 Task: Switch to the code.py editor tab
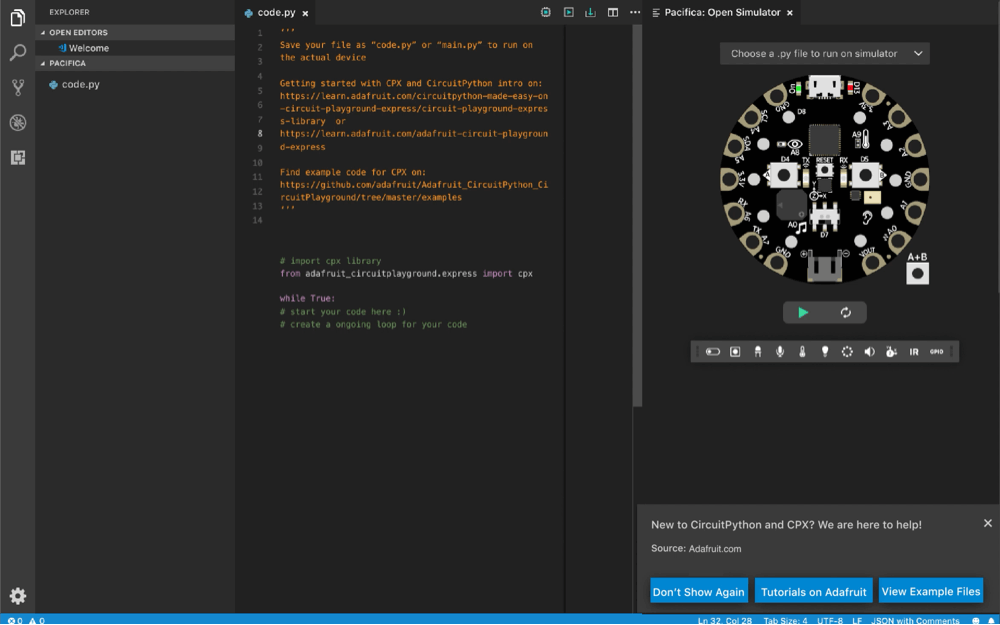point(276,13)
